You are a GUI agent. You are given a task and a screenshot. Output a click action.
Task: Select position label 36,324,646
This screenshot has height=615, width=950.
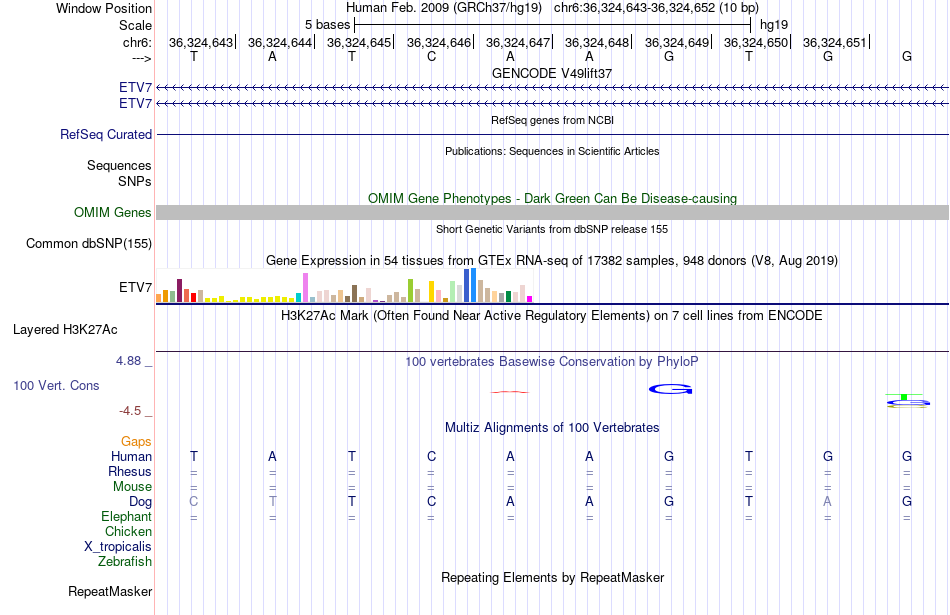tap(439, 42)
